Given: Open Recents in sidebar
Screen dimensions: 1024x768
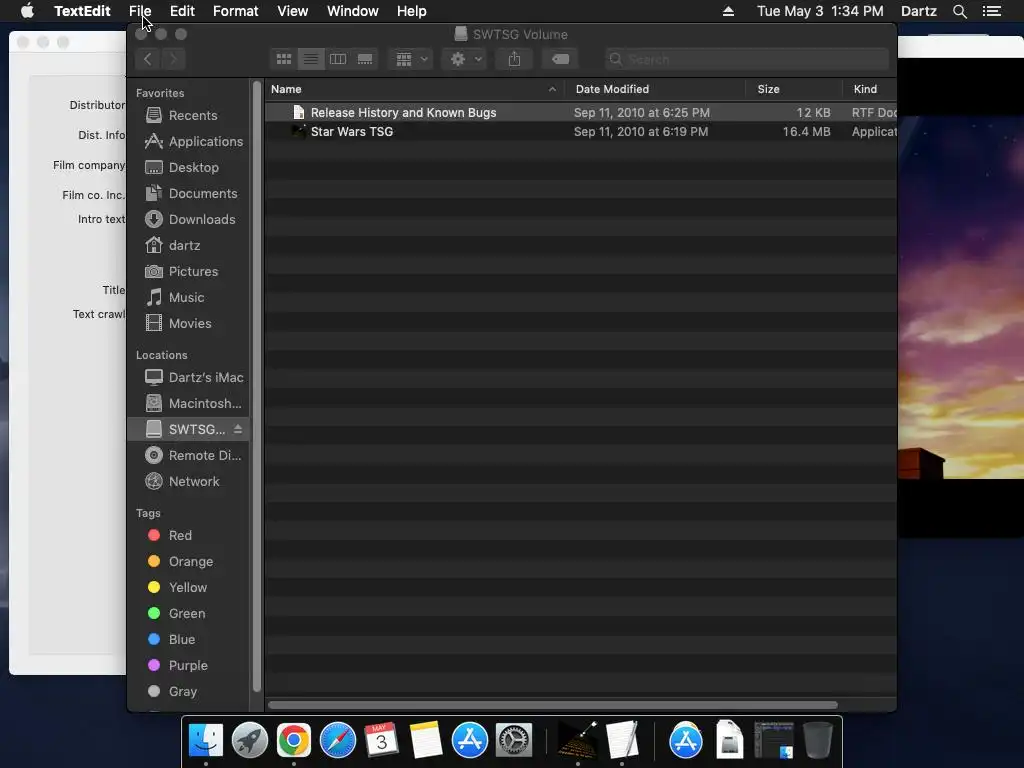Looking at the screenshot, I should [188, 116].
